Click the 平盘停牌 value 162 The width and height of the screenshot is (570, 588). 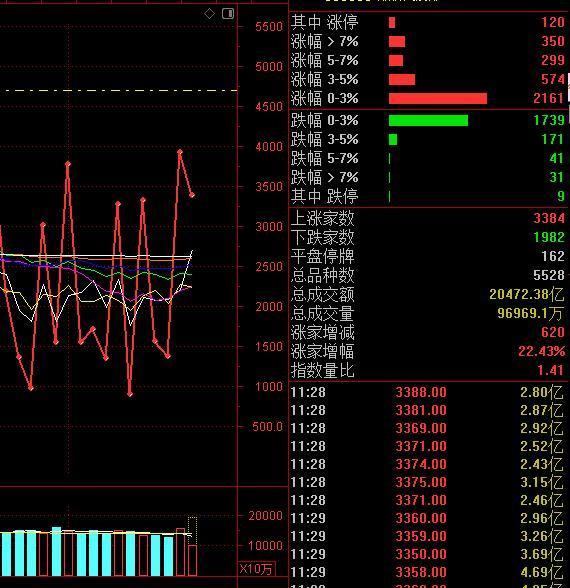[553, 256]
